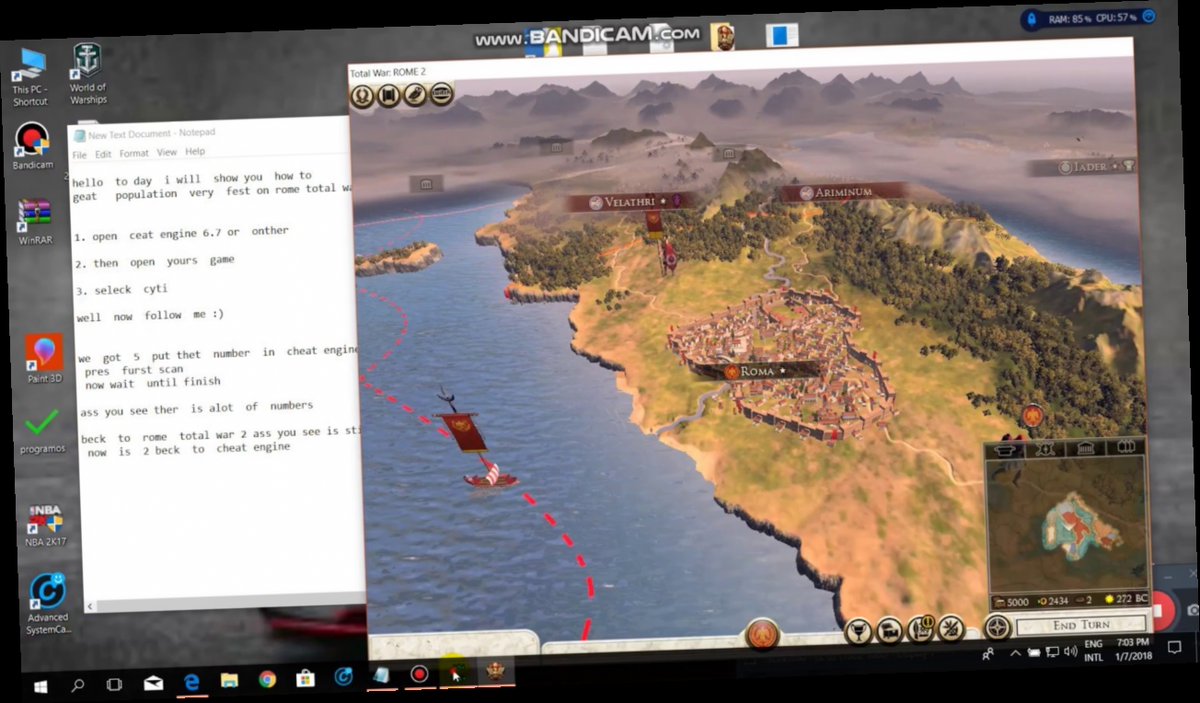Viewport: 1200px width, 703px height.
Task: Open the laurel wreath faction button in Rome 2
Action: pos(363,96)
